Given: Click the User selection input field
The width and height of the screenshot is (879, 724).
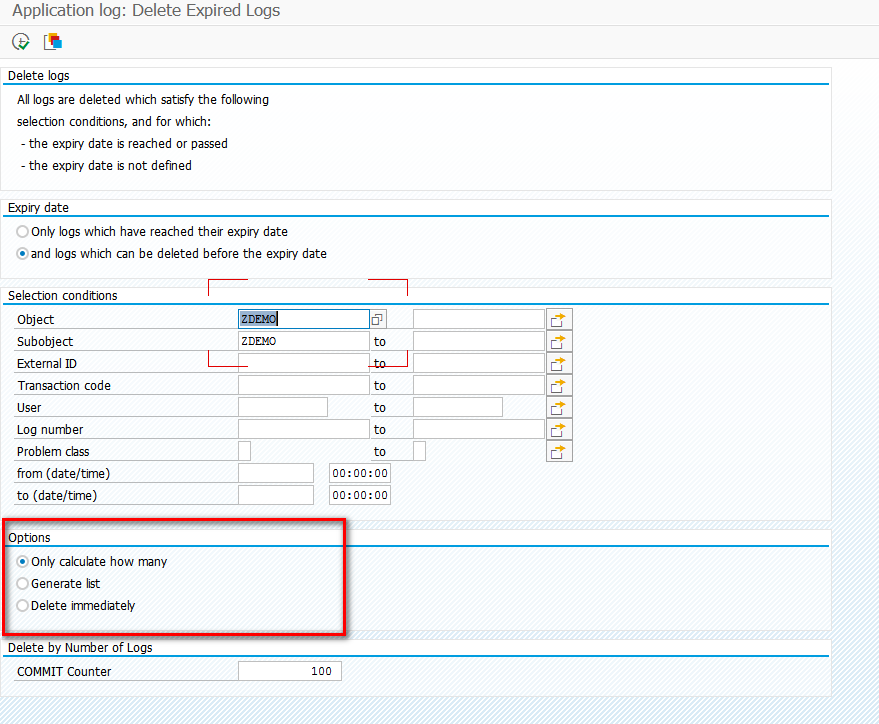Looking at the screenshot, I should (283, 406).
